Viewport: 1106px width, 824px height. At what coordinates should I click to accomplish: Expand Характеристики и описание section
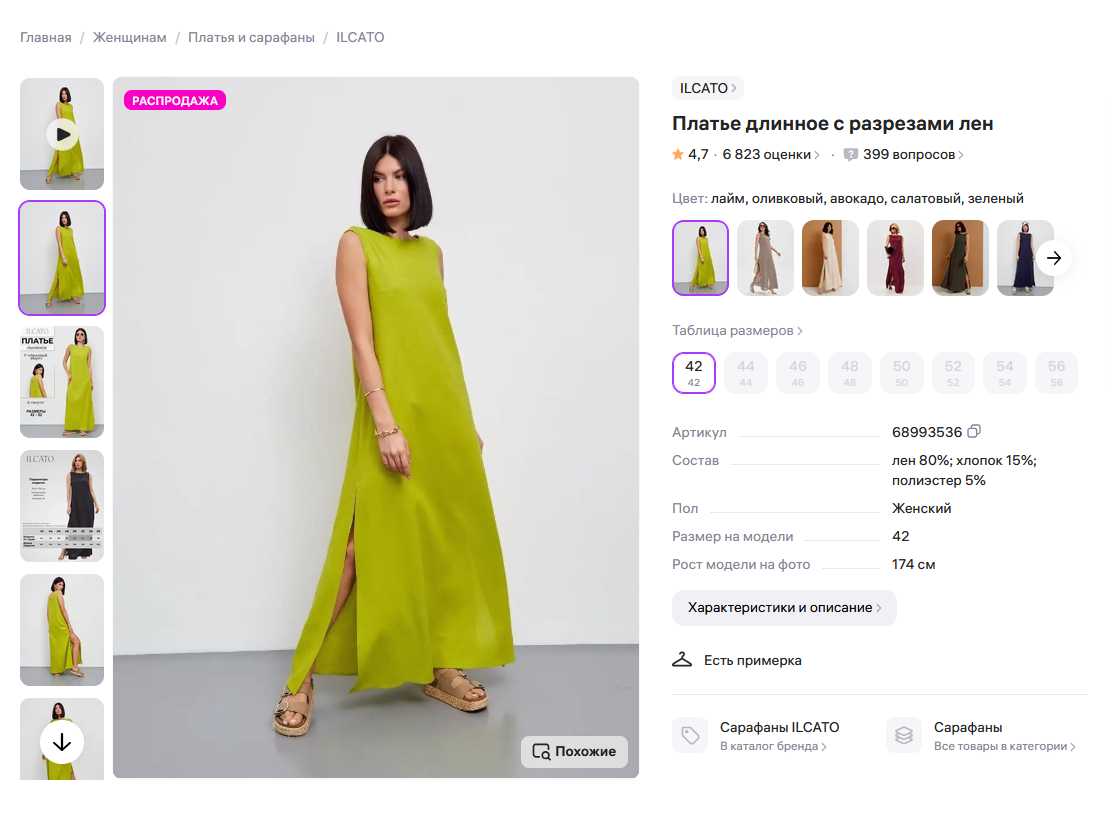coord(784,608)
